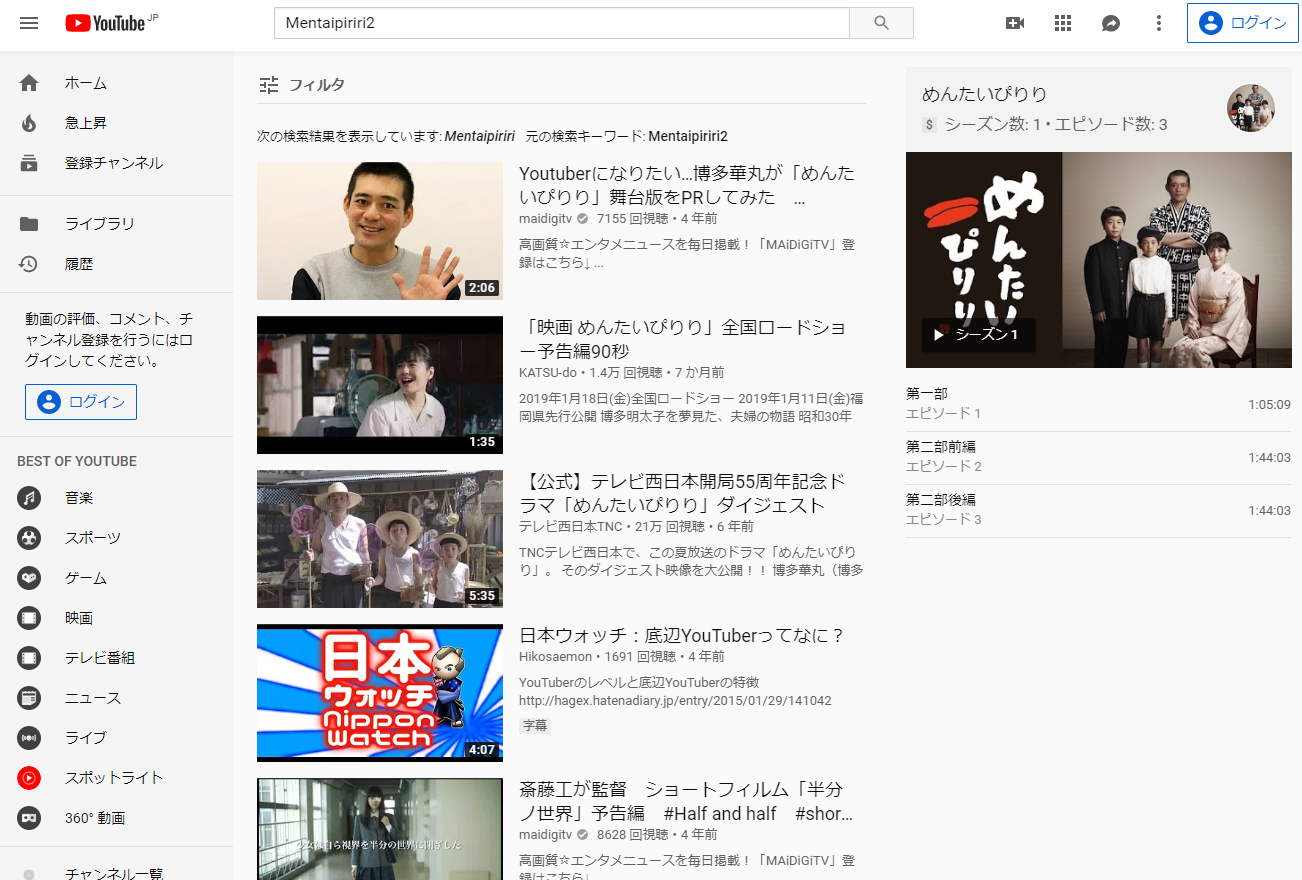Open the テレビ西日本 ダイジェスト thumbnail
Screen dimensions: 1302x880
[x=380, y=539]
